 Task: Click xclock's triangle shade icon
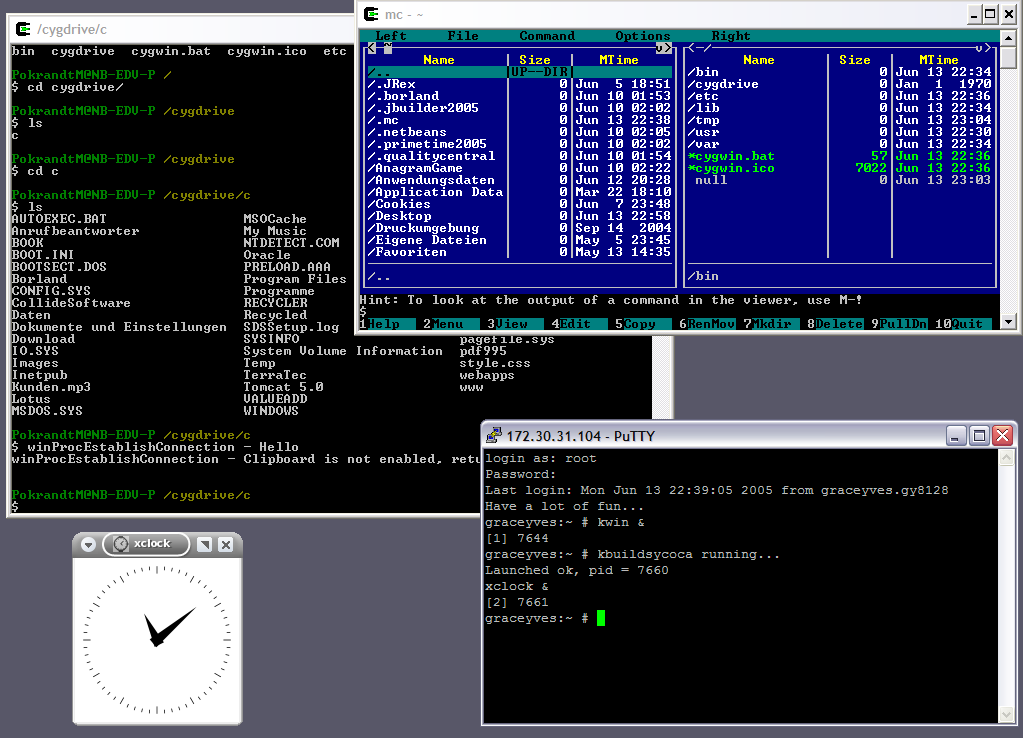click(204, 544)
